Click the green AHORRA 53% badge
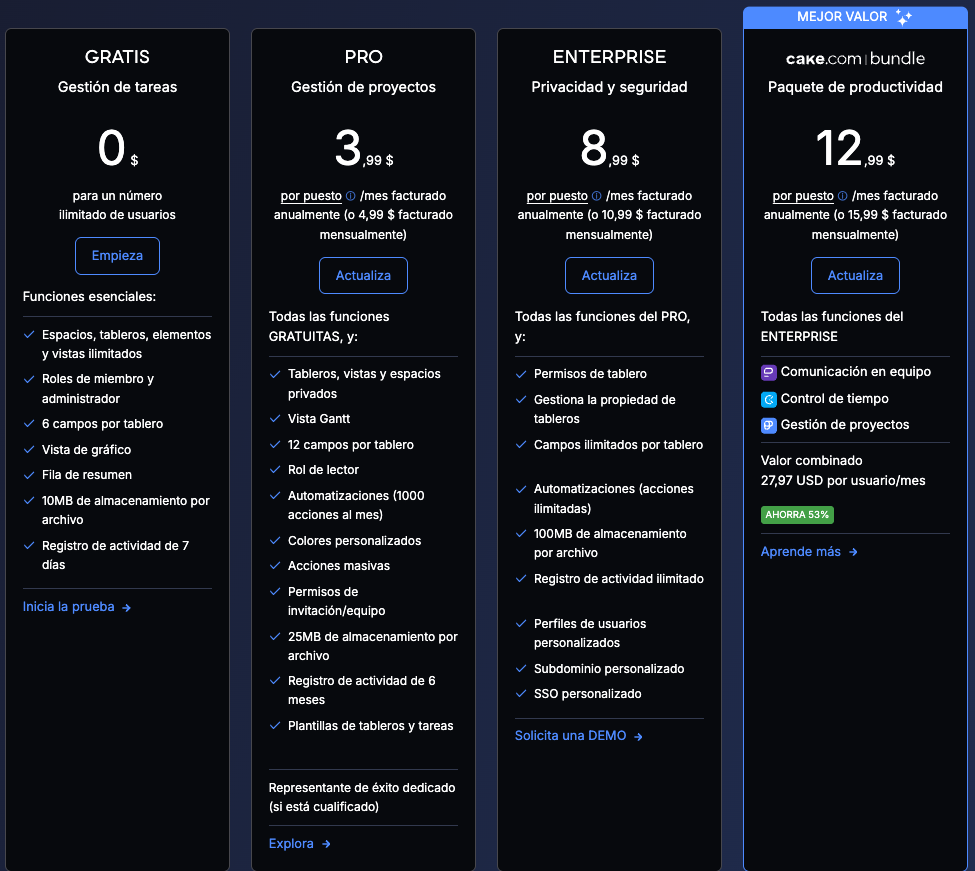975x871 pixels. click(x=797, y=515)
